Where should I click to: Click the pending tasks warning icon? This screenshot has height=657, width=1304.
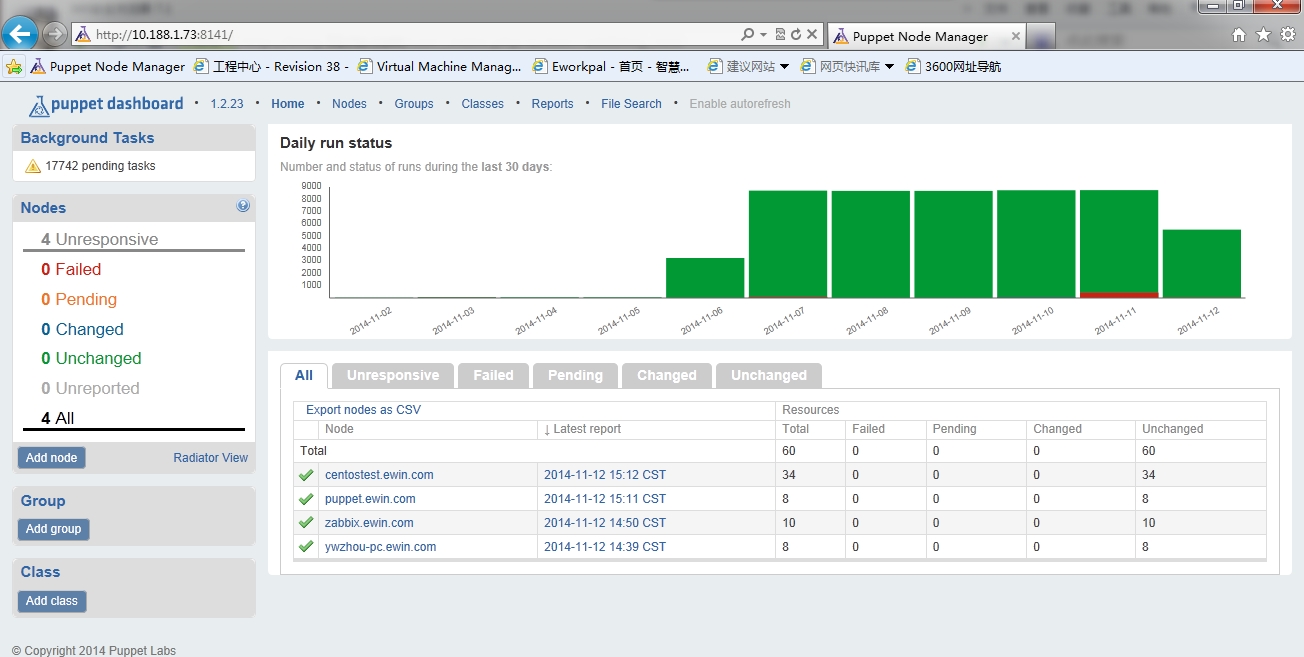33,166
